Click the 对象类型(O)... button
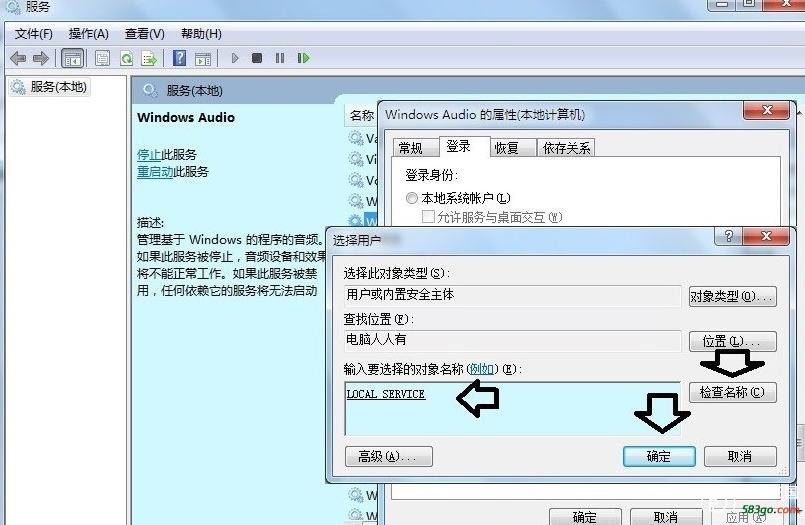 pyautogui.click(x=732, y=296)
